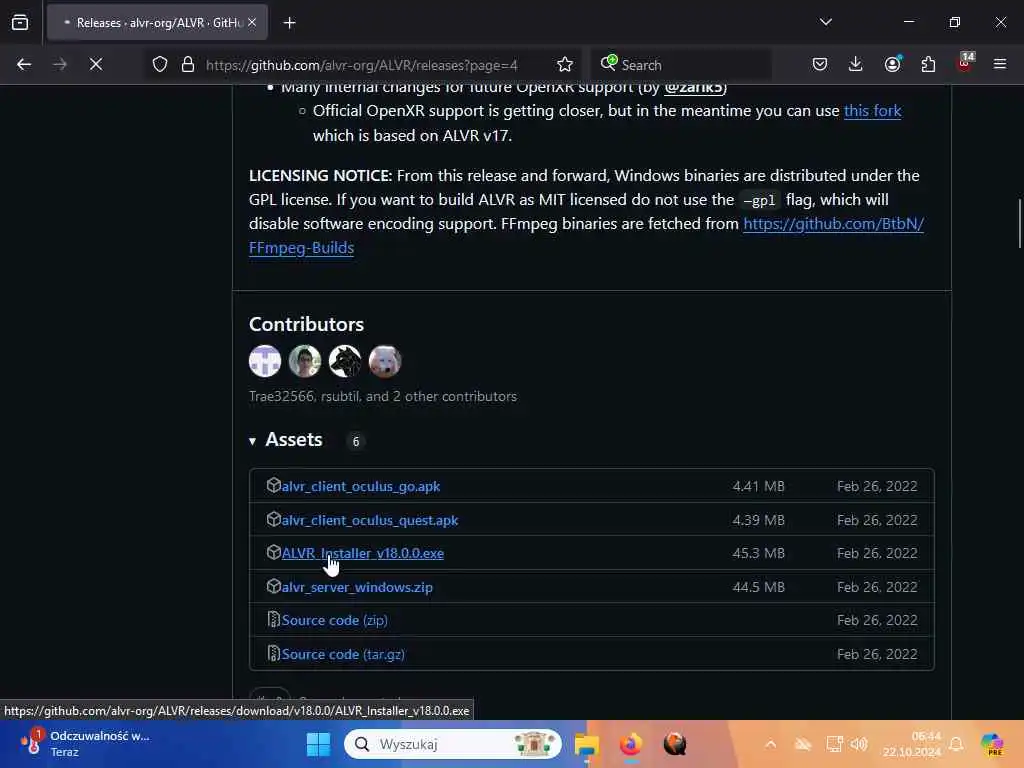Open the Extensions puzzle menu
The width and height of the screenshot is (1024, 768).
click(928, 64)
